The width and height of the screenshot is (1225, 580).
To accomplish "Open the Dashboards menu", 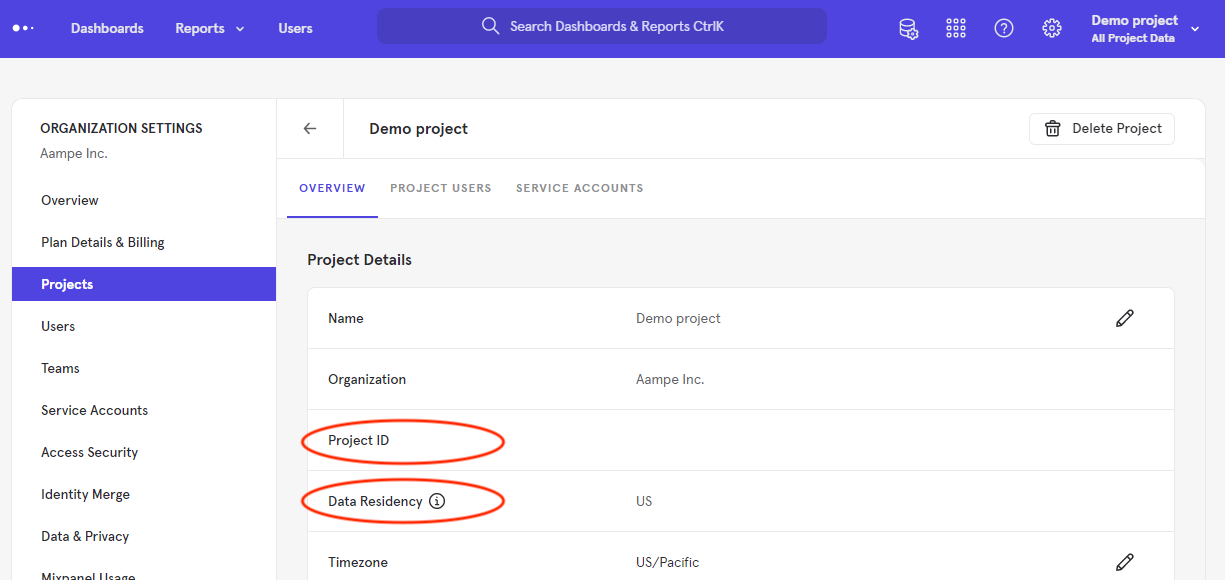I will pos(107,28).
